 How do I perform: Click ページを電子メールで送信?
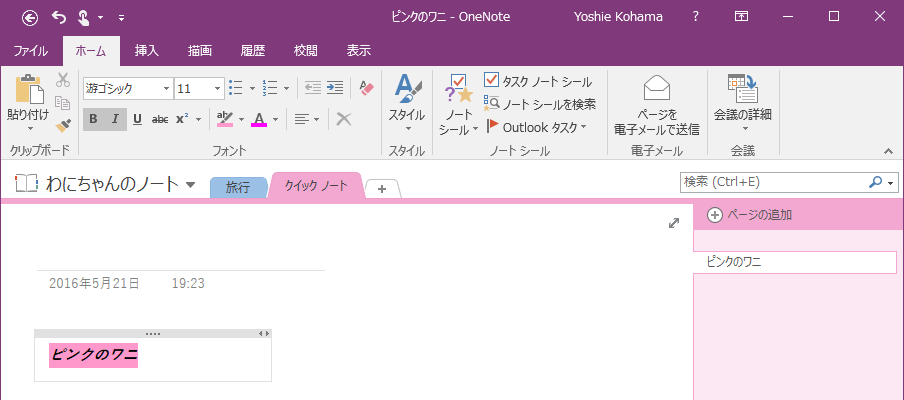[x=657, y=105]
